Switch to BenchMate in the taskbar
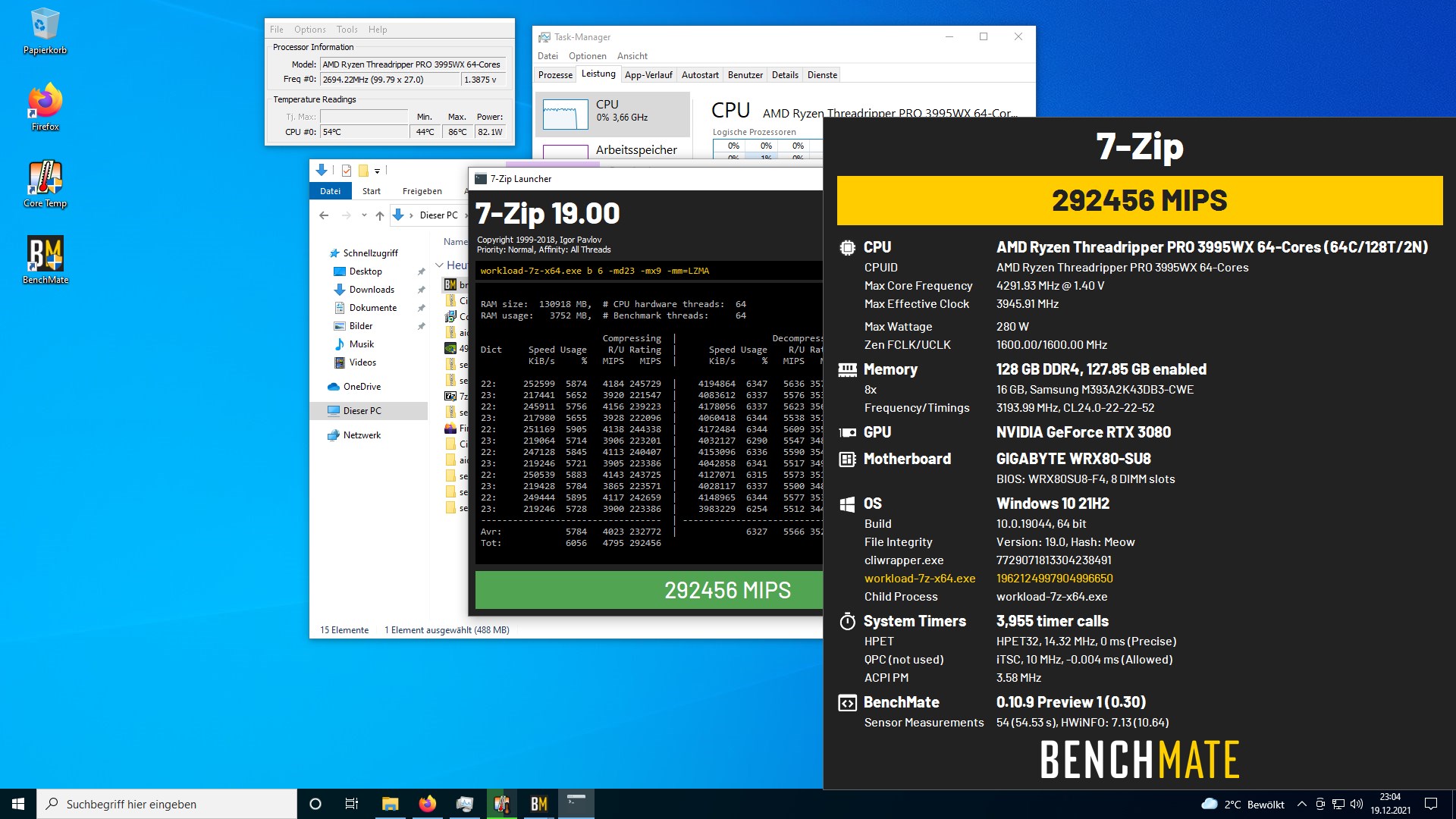This screenshot has width=1456, height=819. tap(539, 804)
